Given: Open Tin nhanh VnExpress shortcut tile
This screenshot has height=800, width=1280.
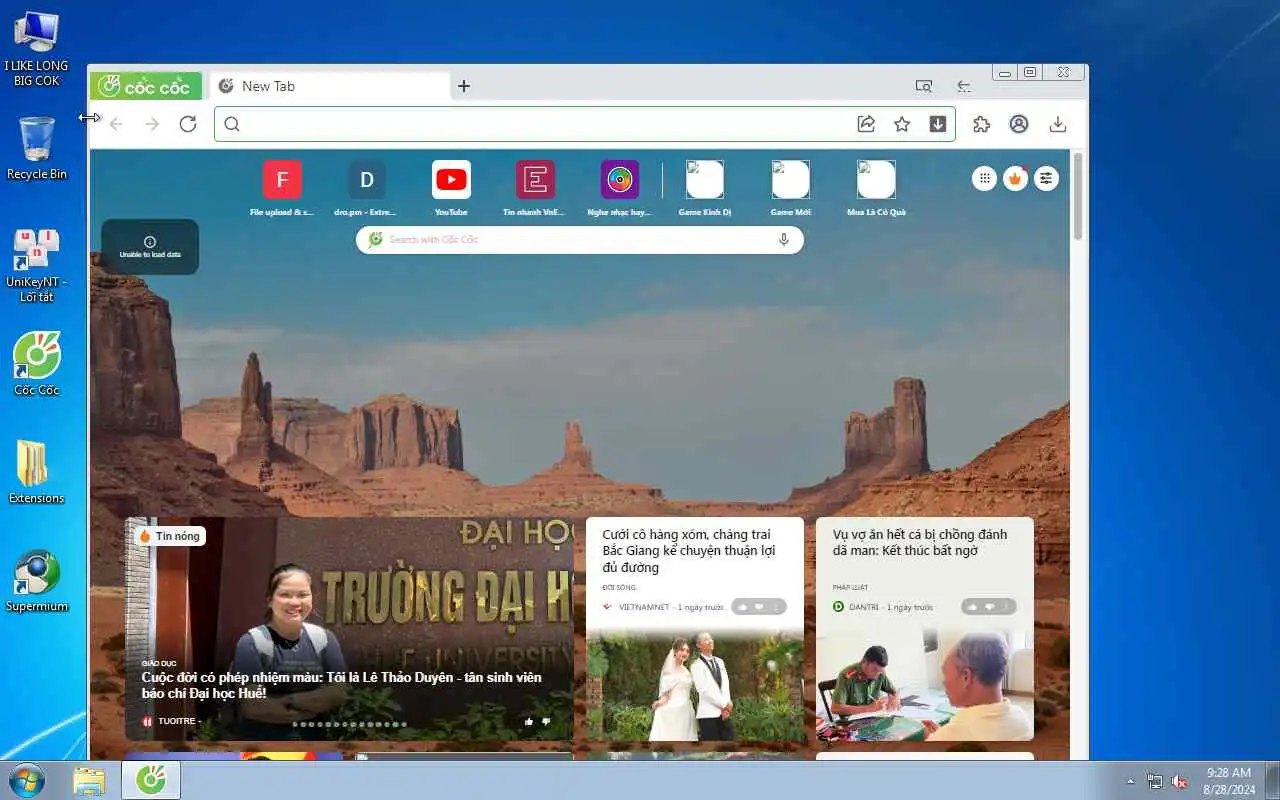Looking at the screenshot, I should click(535, 188).
